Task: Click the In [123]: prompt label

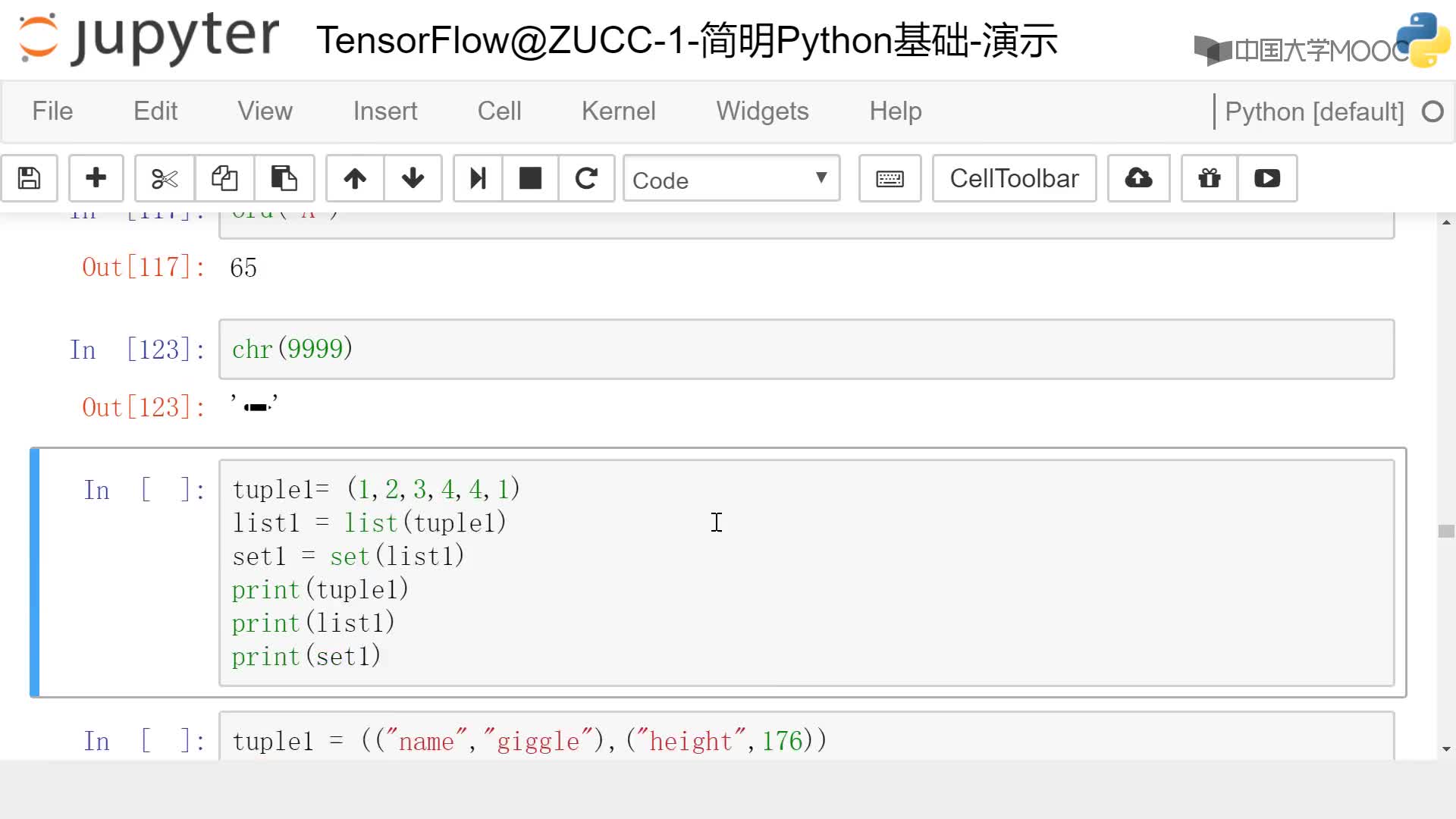Action: click(137, 350)
